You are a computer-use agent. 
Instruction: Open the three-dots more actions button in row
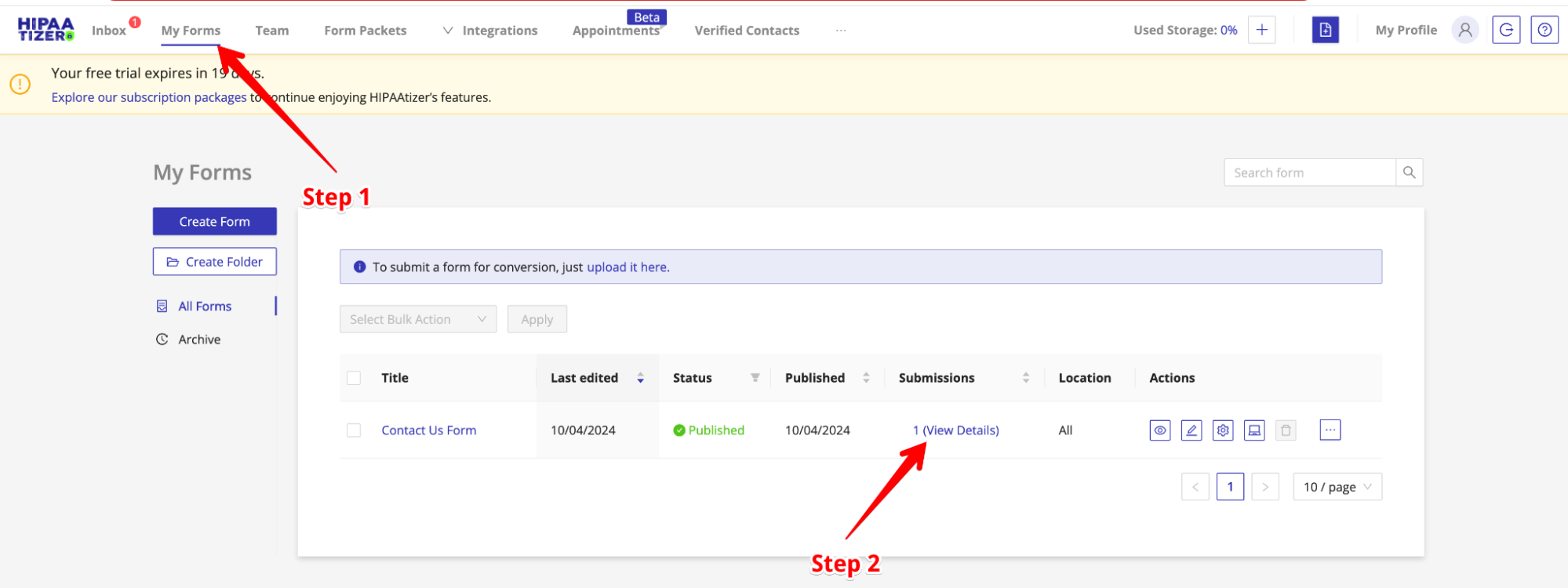click(1330, 430)
